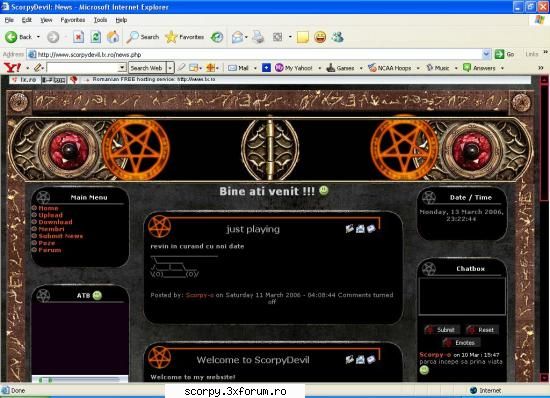Click the Print icon
Screen dimensions: 550x398
[258, 37]
